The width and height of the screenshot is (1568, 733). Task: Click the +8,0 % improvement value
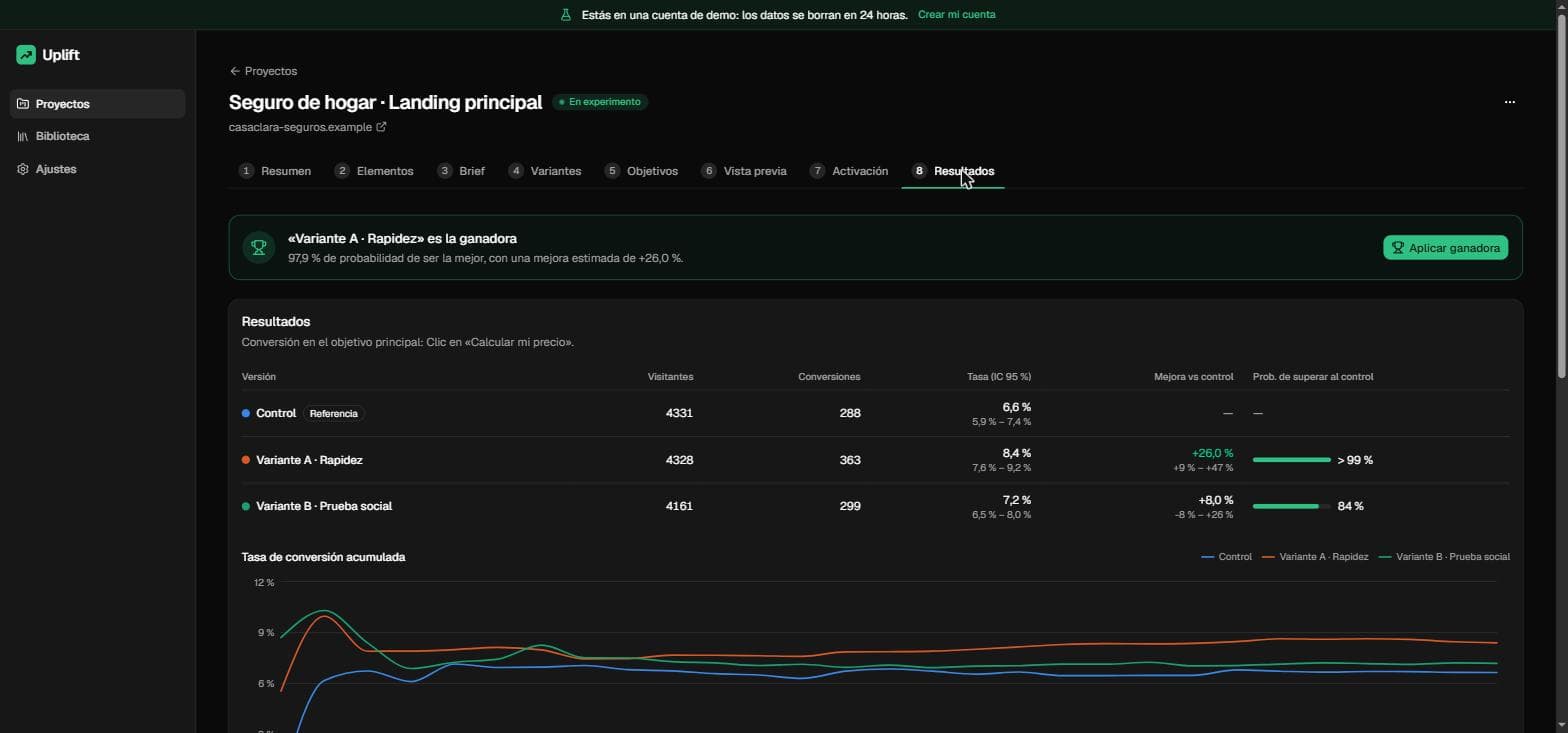(x=1215, y=500)
